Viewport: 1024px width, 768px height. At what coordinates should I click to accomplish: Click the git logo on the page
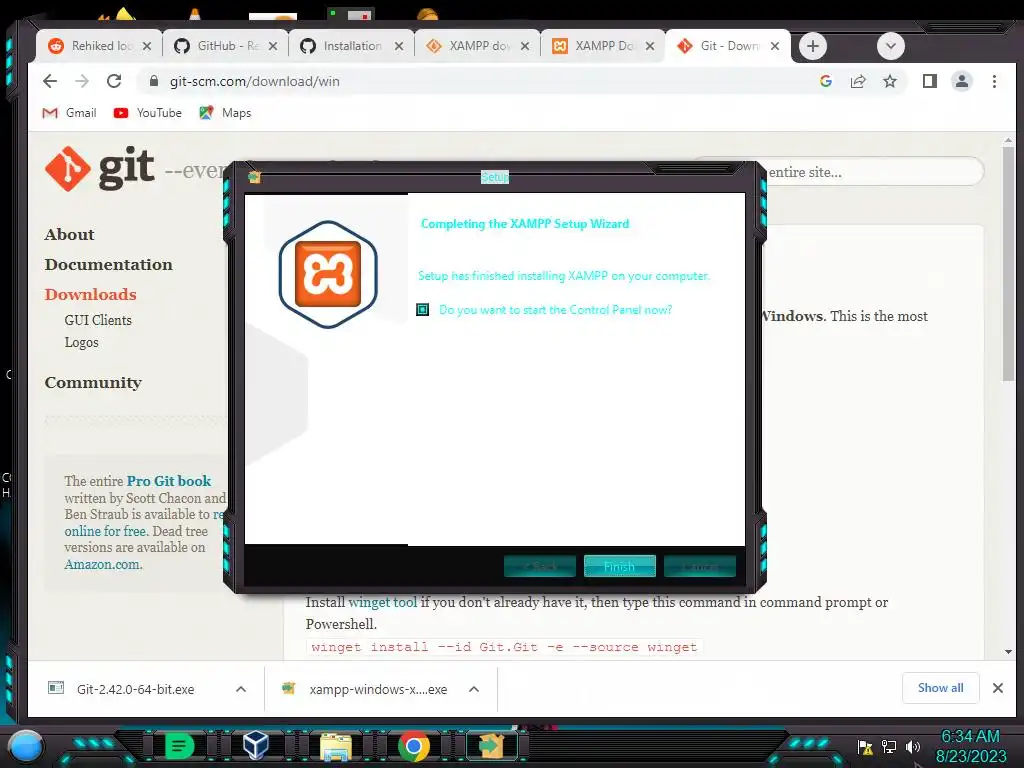tap(99, 168)
